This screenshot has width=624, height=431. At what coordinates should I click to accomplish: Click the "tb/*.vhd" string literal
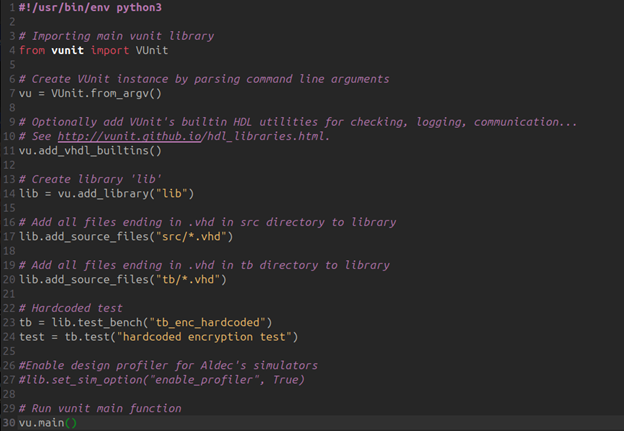[188, 280]
